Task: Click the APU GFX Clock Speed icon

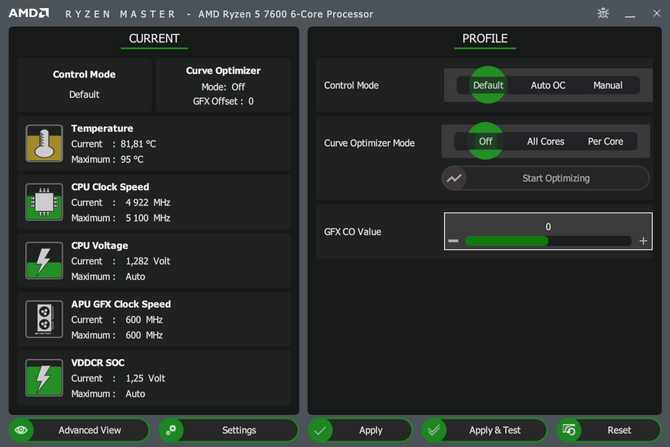Action: tap(44, 319)
